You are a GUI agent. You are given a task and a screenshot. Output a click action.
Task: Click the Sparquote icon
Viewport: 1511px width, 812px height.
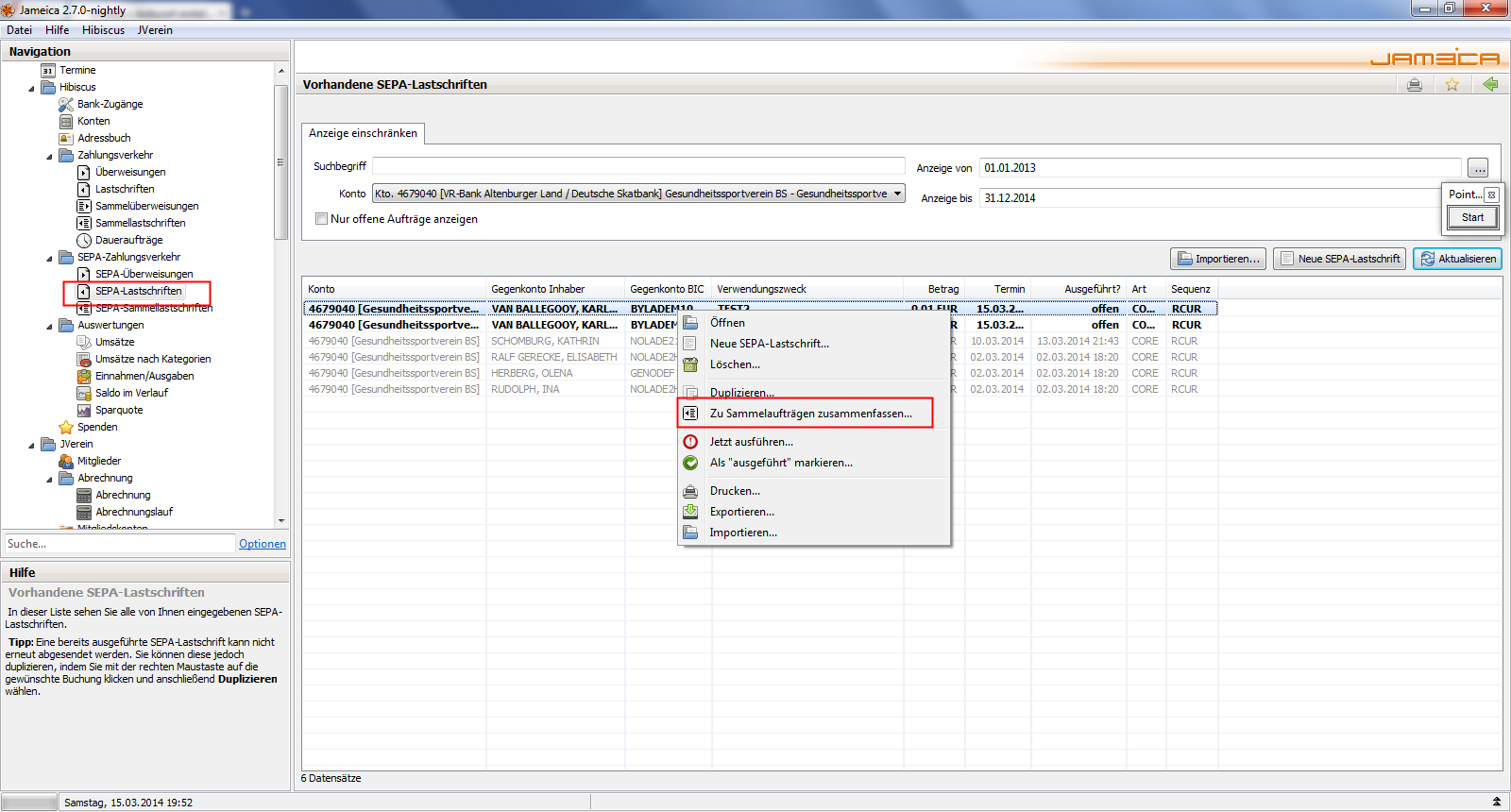click(x=84, y=410)
